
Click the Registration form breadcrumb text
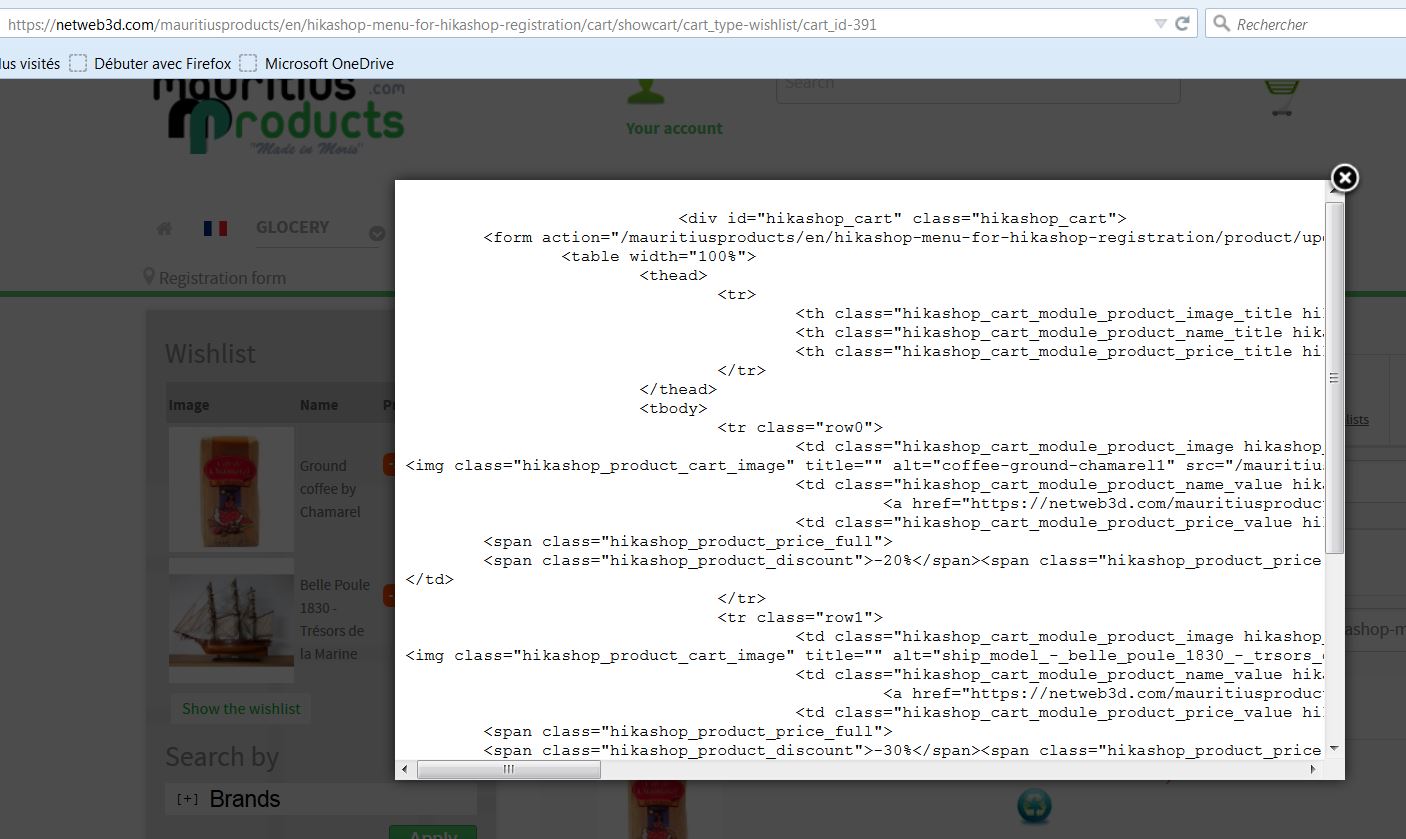[x=222, y=278]
